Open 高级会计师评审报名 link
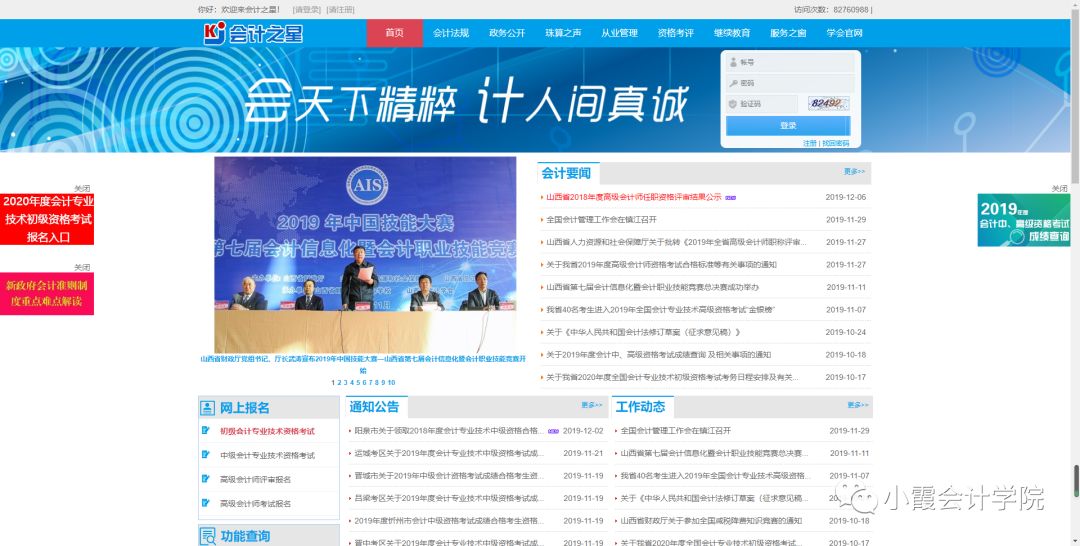The width and height of the screenshot is (1080, 546). (255, 479)
